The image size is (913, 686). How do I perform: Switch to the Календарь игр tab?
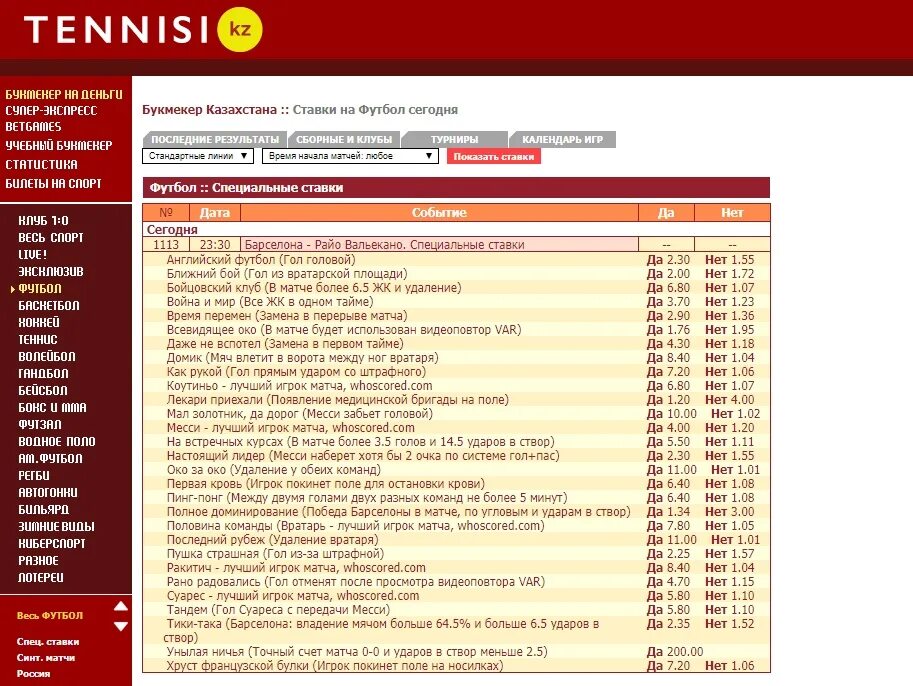pyautogui.click(x=562, y=140)
